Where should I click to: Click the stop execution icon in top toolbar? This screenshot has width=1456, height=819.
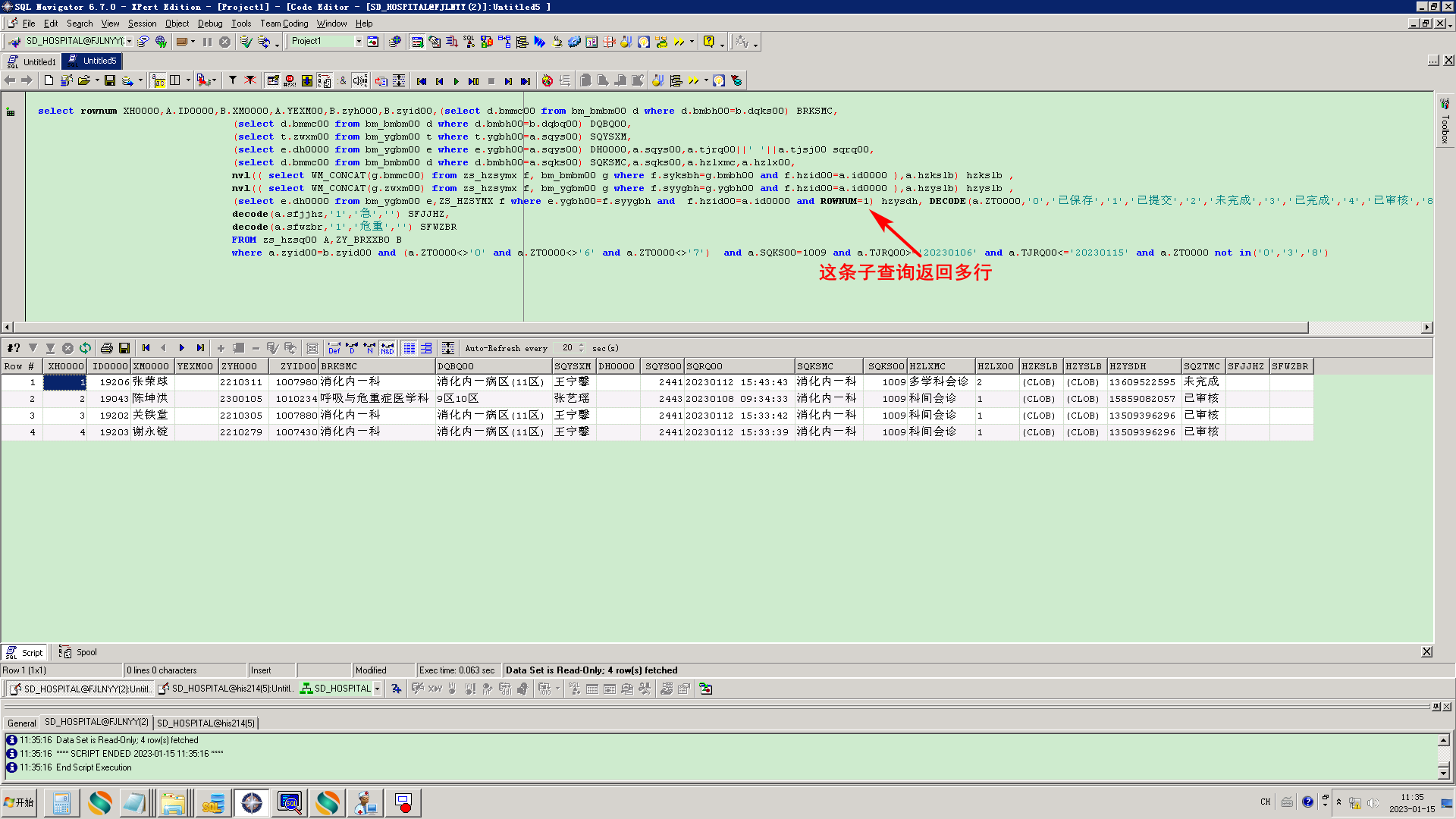(x=224, y=42)
